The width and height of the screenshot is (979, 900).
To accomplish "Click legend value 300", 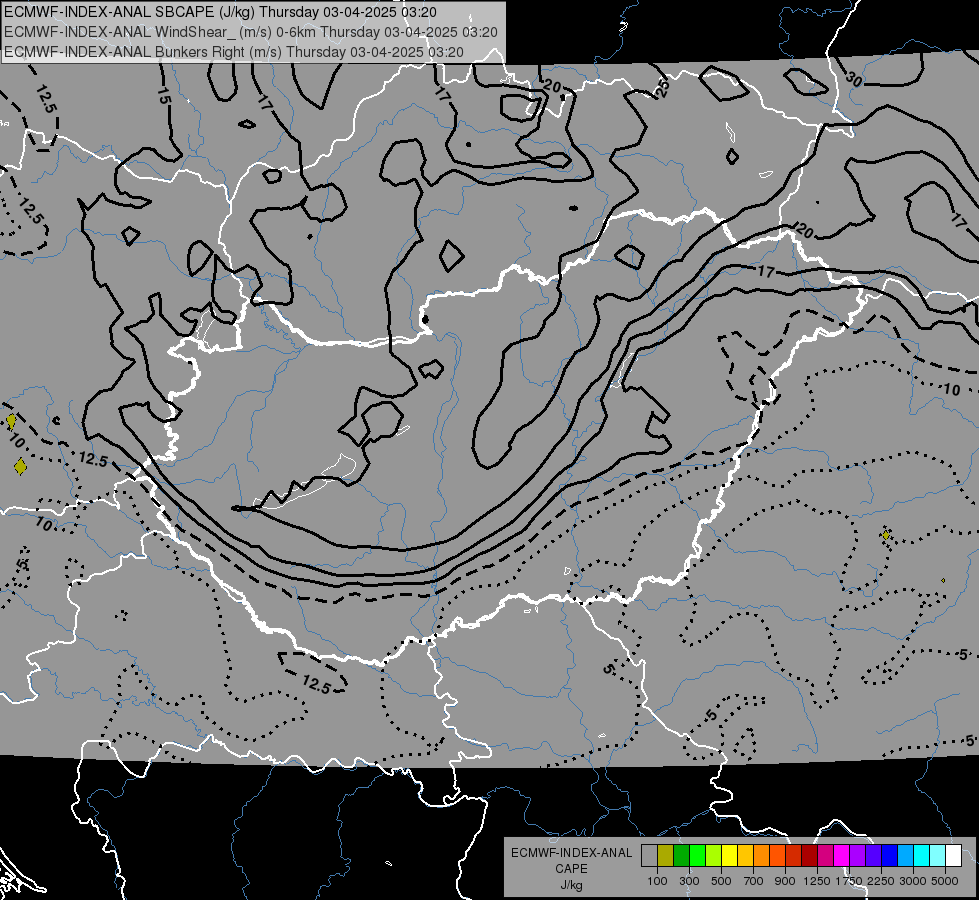I will (689, 881).
